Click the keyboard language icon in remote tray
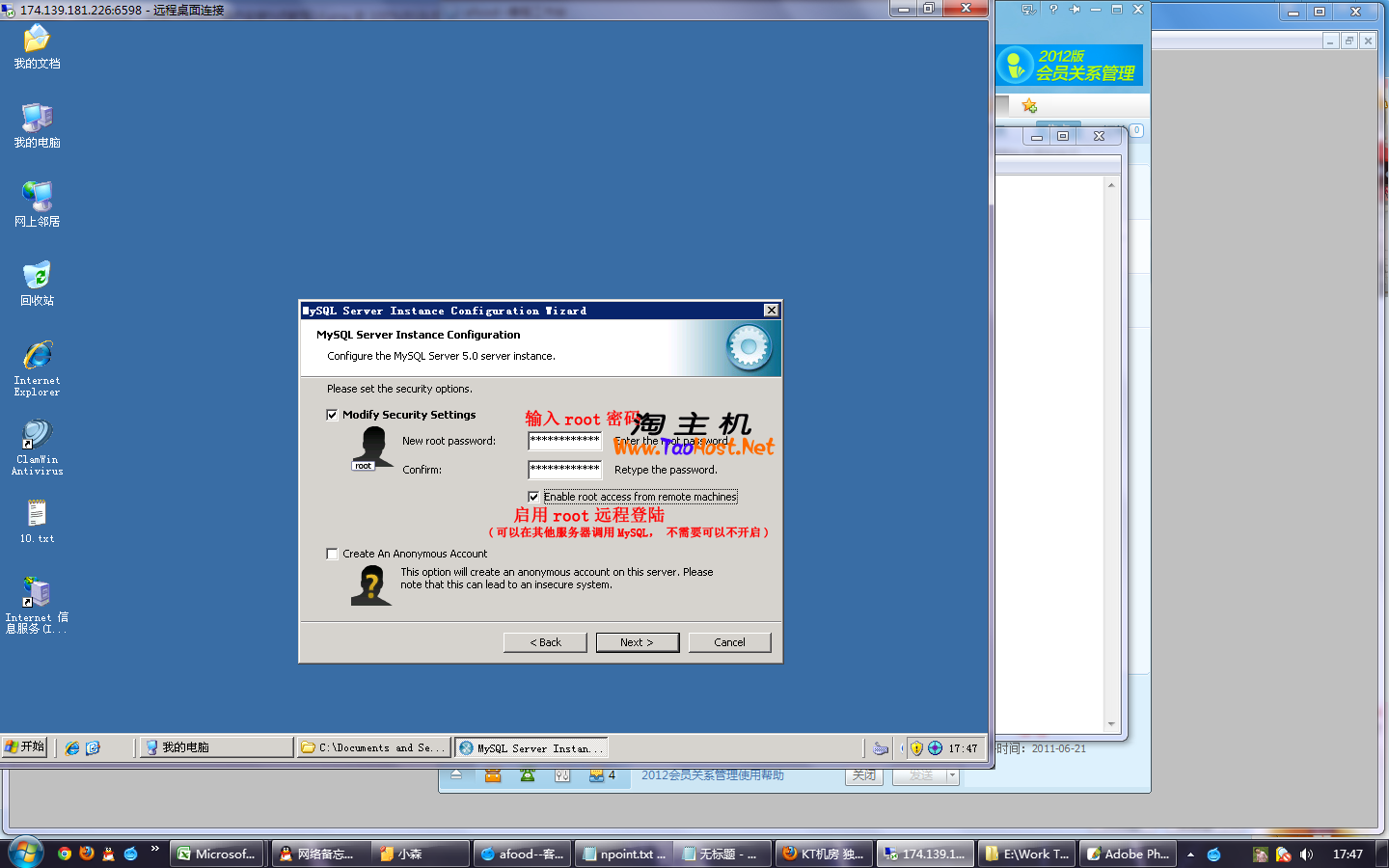The width and height of the screenshot is (1389, 868). click(881, 748)
